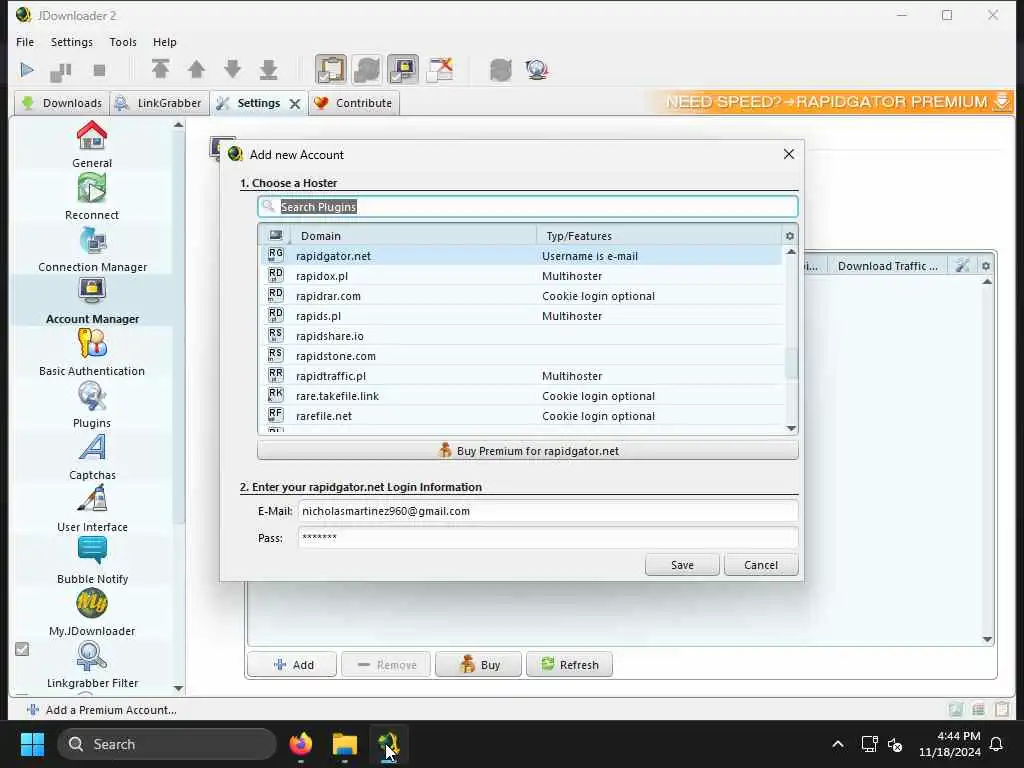Click hoster list scrollbar down arrow

(792, 428)
